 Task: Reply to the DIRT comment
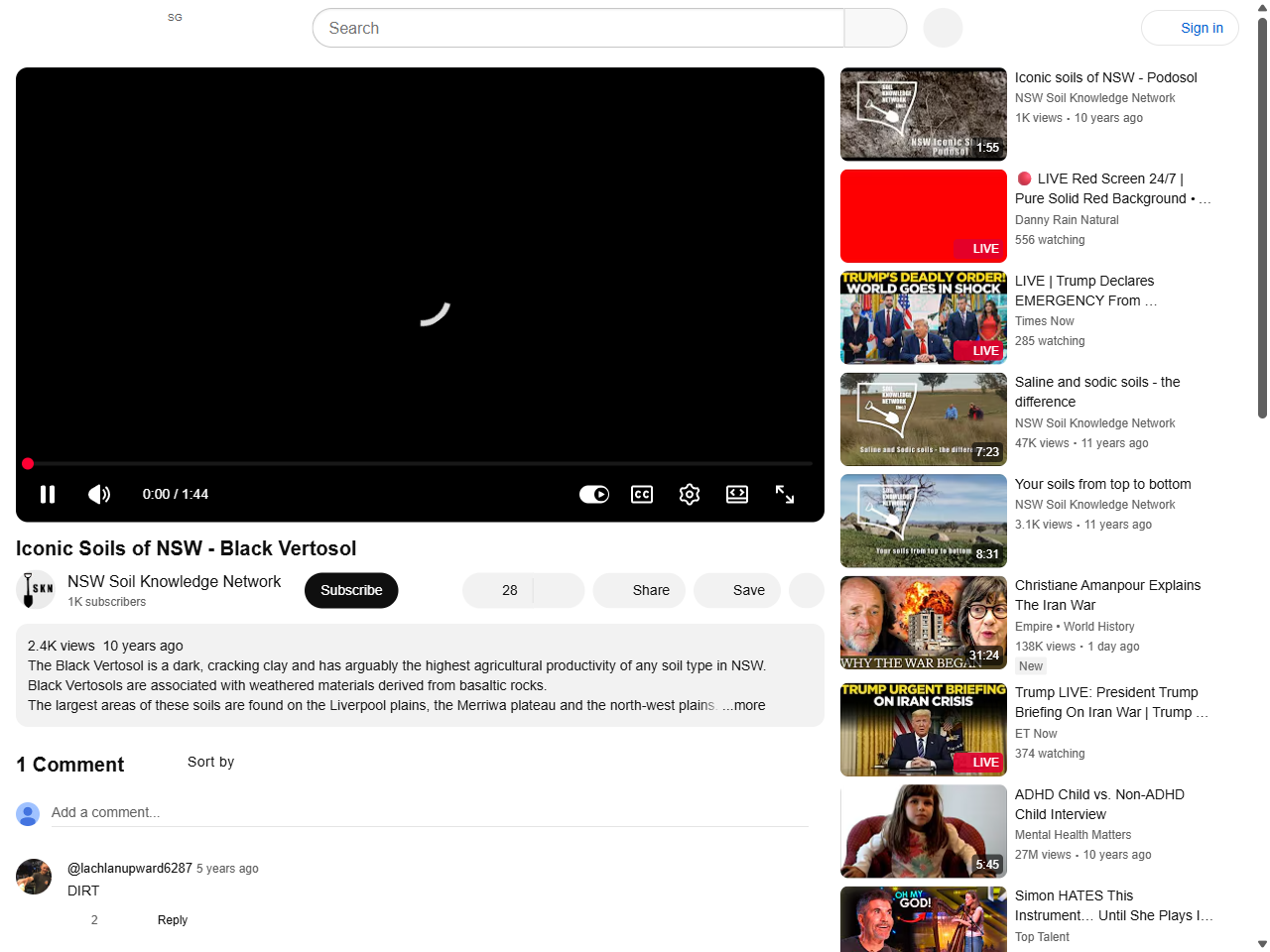pos(172,920)
